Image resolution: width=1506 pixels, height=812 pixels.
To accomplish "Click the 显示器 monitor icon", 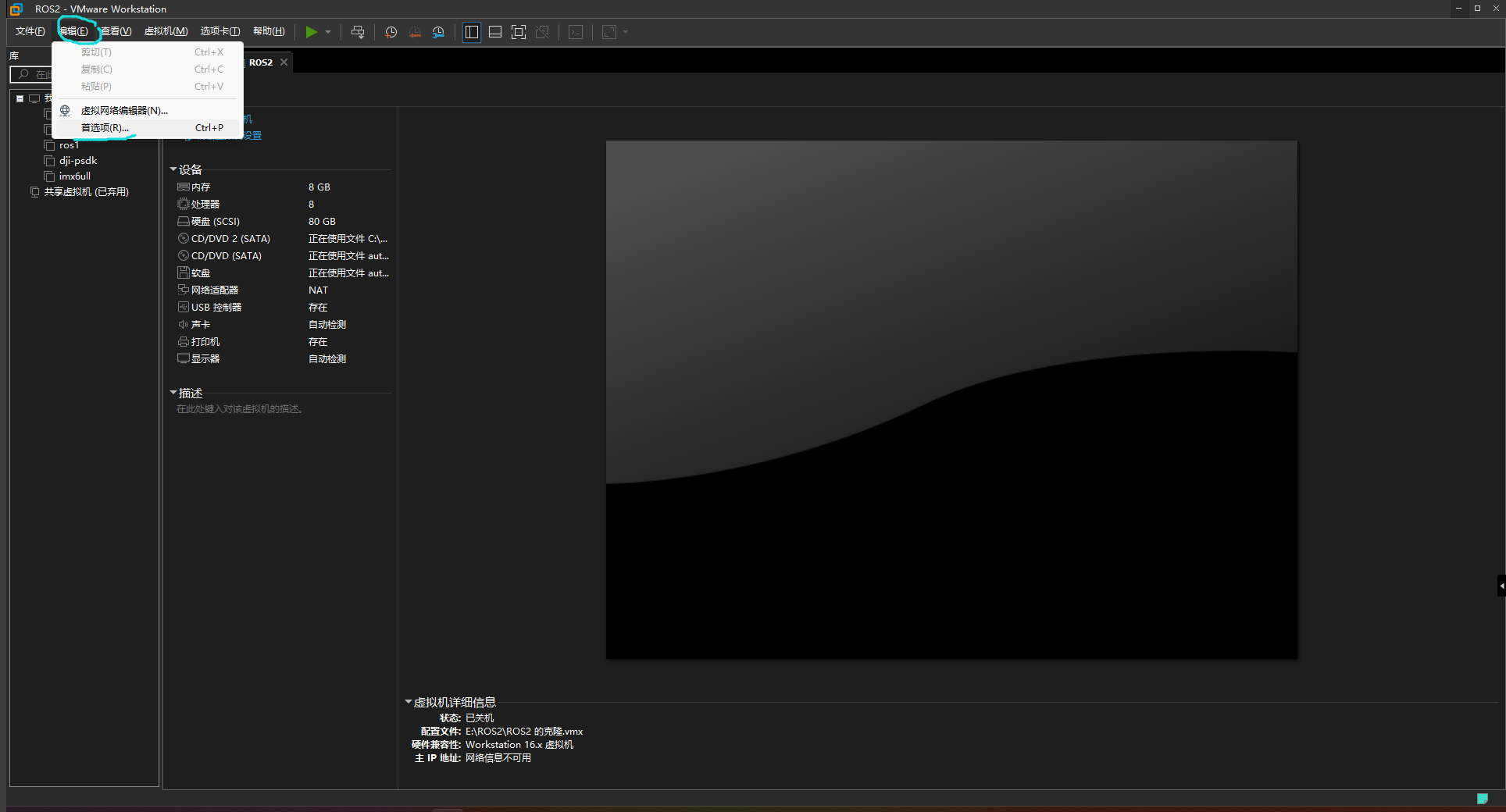I will pyautogui.click(x=183, y=359).
